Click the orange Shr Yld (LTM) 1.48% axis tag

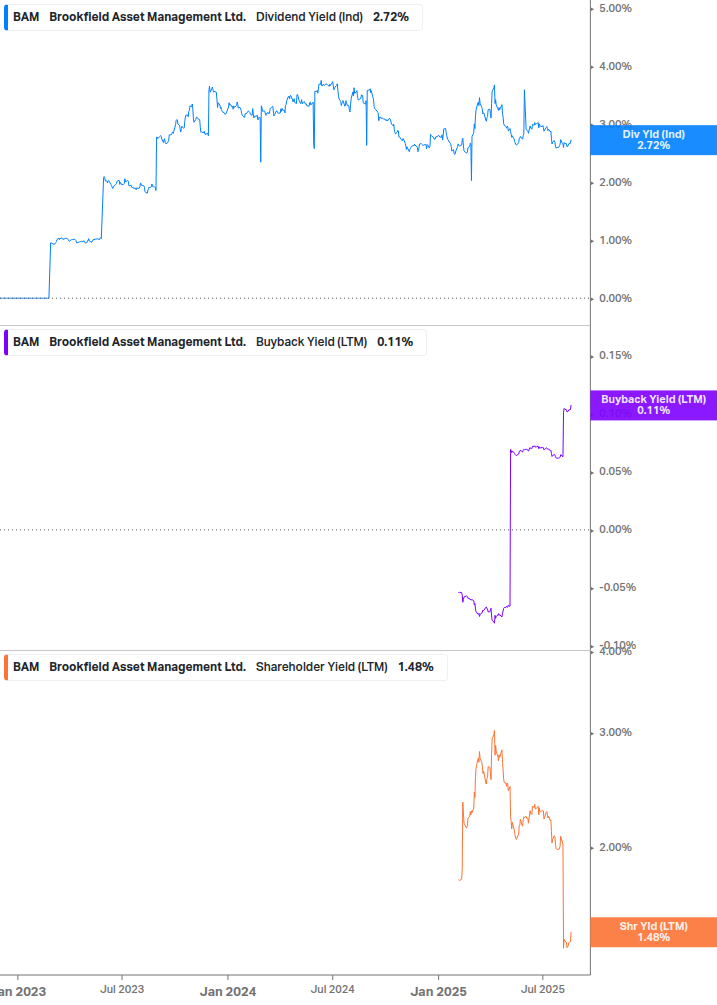(x=654, y=932)
